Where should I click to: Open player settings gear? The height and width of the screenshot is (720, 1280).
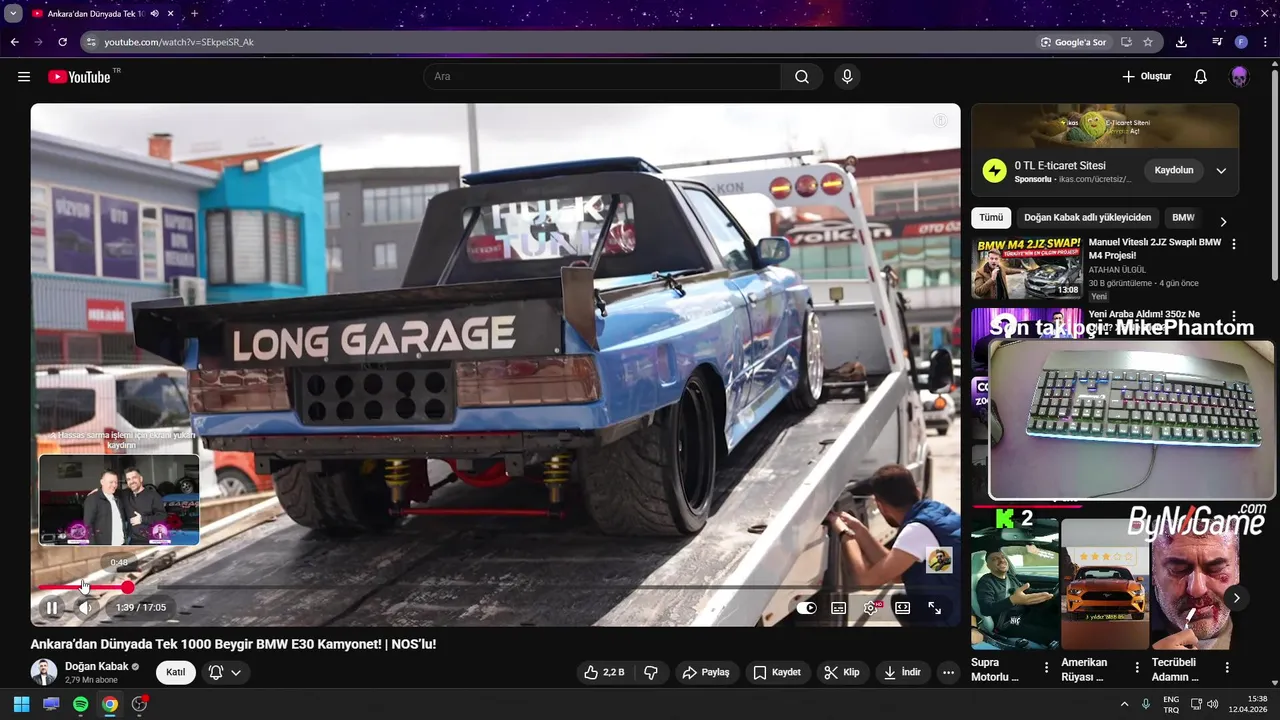[871, 607]
